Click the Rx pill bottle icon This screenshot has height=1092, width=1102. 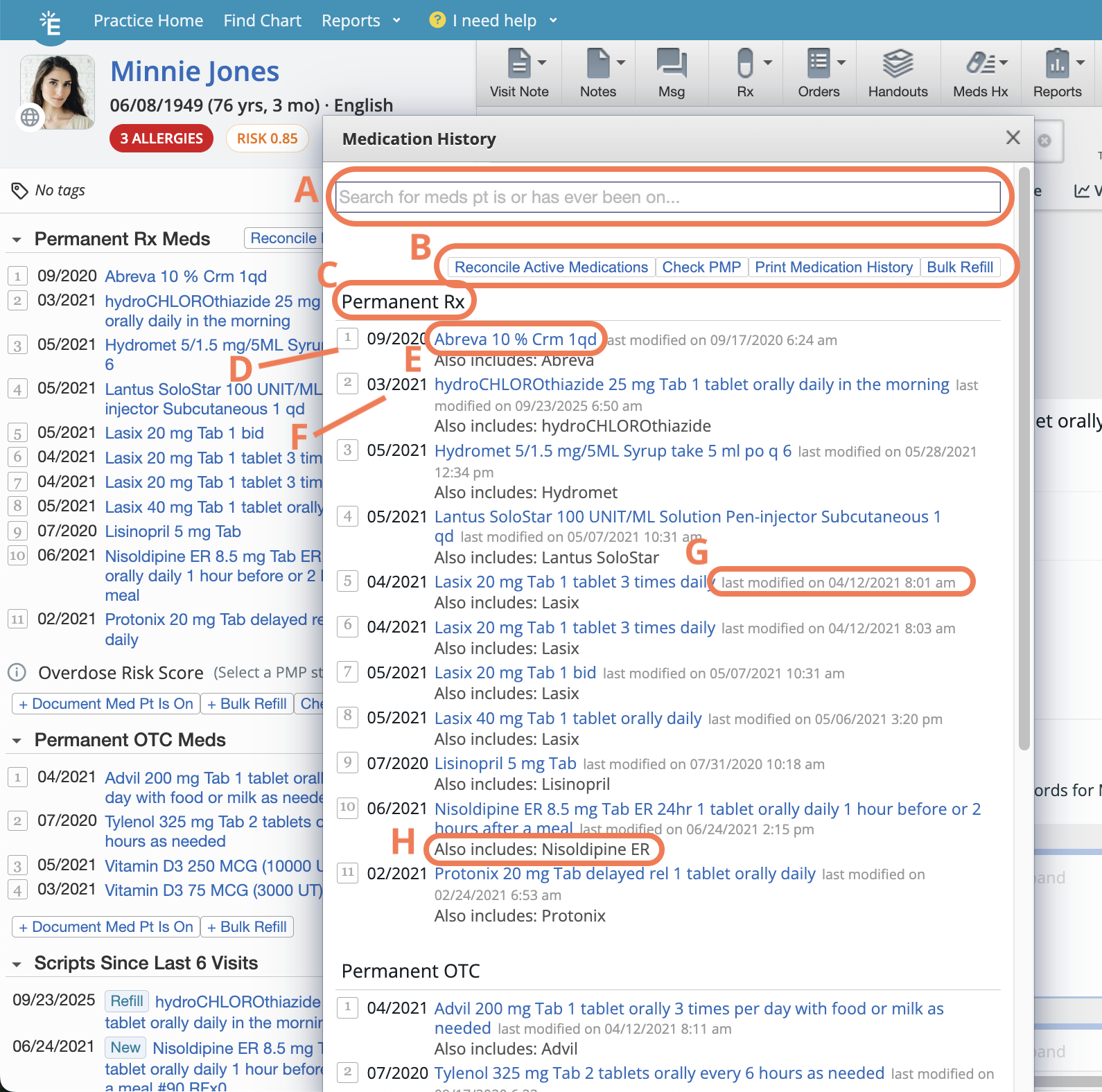pyautogui.click(x=744, y=64)
